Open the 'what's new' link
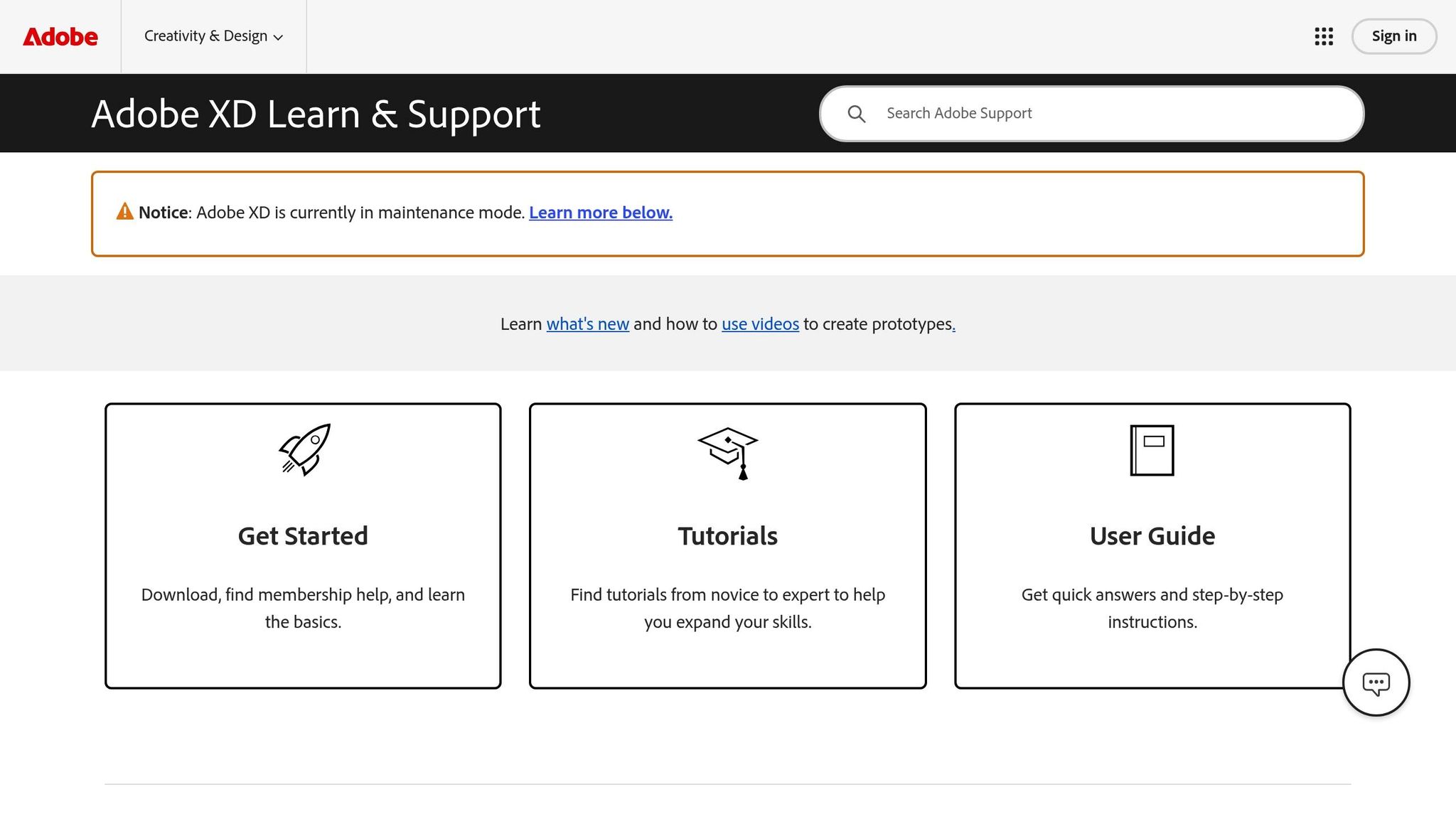This screenshot has width=1456, height=819. click(x=587, y=324)
